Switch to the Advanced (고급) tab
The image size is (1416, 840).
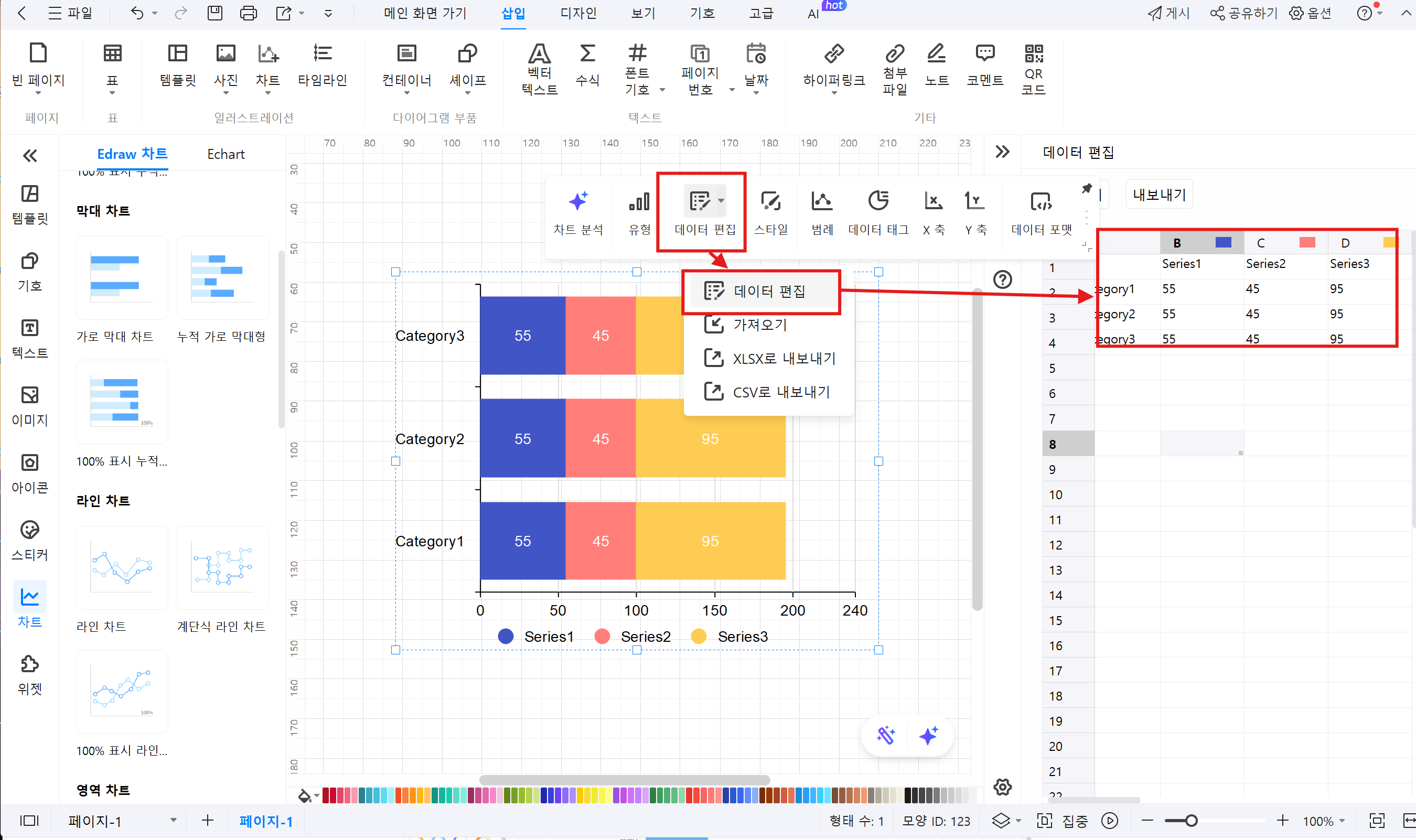click(761, 13)
